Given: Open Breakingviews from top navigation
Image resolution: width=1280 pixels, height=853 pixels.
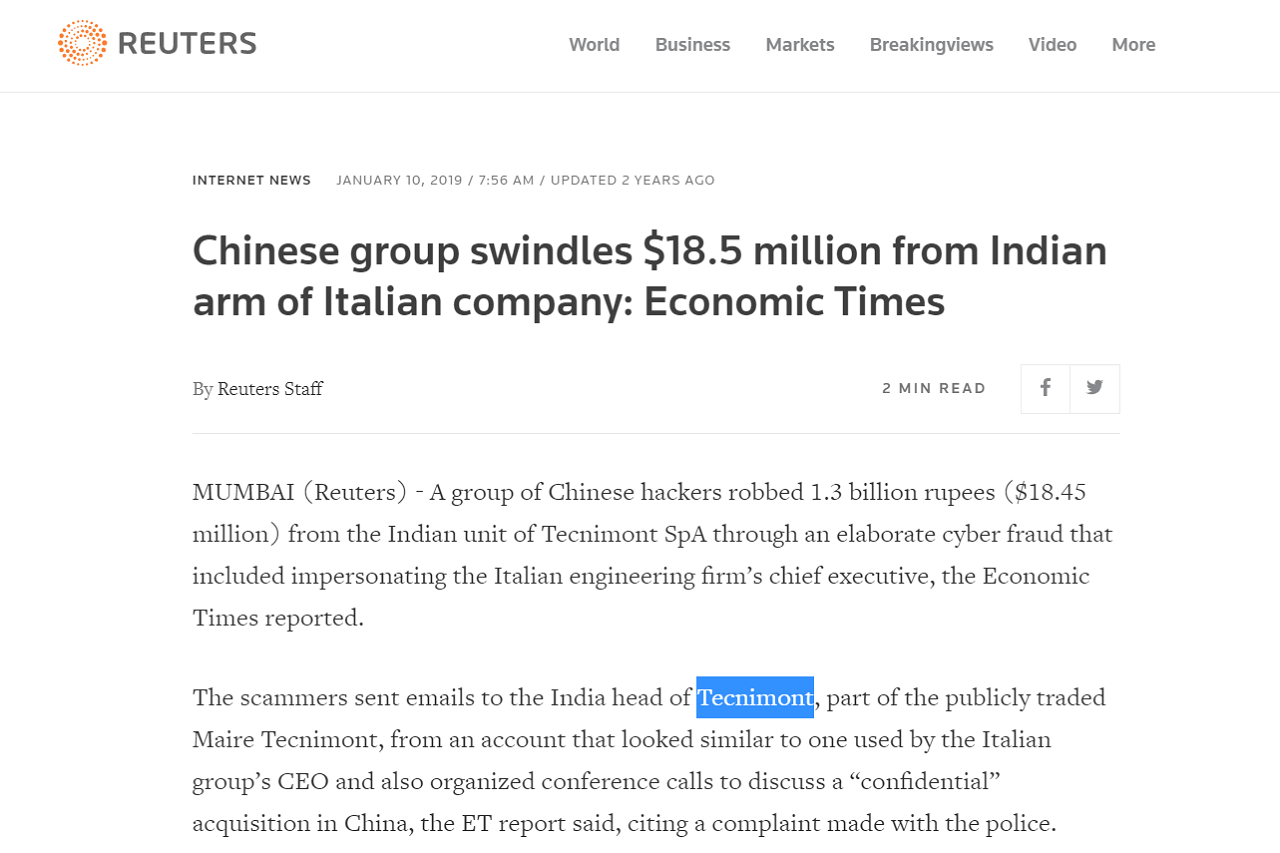Looking at the screenshot, I should coord(932,44).
